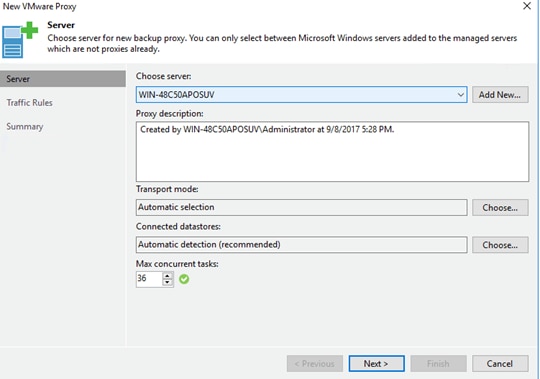Go to the Summary step
Screen dimensions: 540x379
25,127
